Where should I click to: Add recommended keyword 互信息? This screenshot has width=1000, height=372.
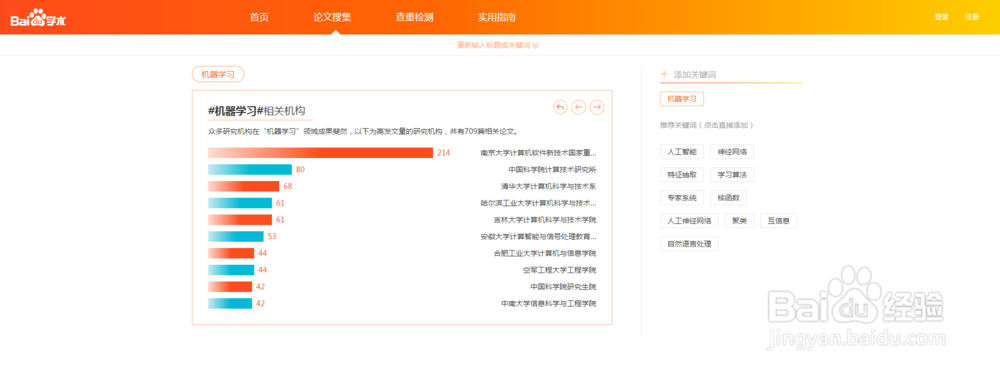click(778, 221)
